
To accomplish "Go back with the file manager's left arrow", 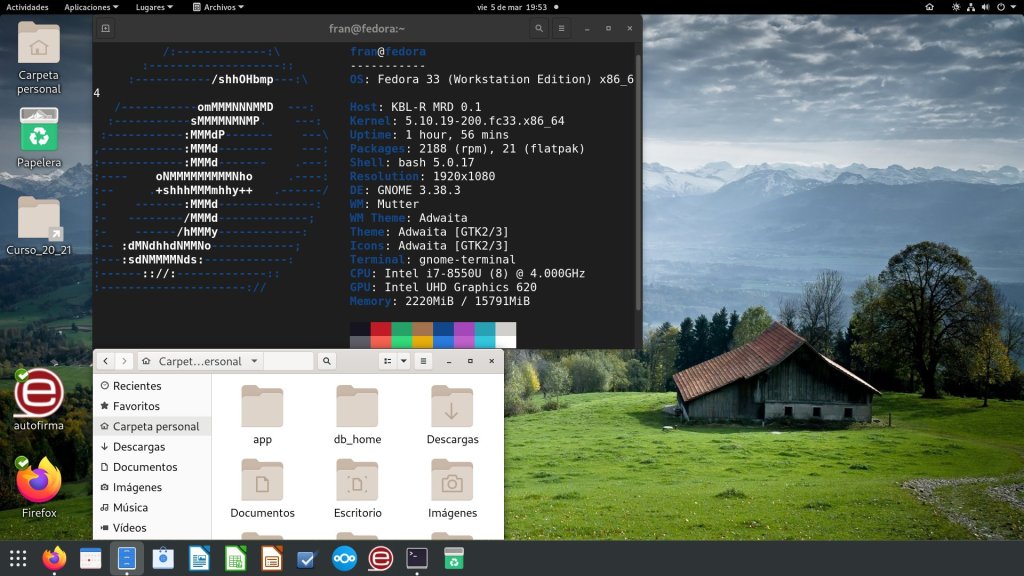I will point(105,361).
